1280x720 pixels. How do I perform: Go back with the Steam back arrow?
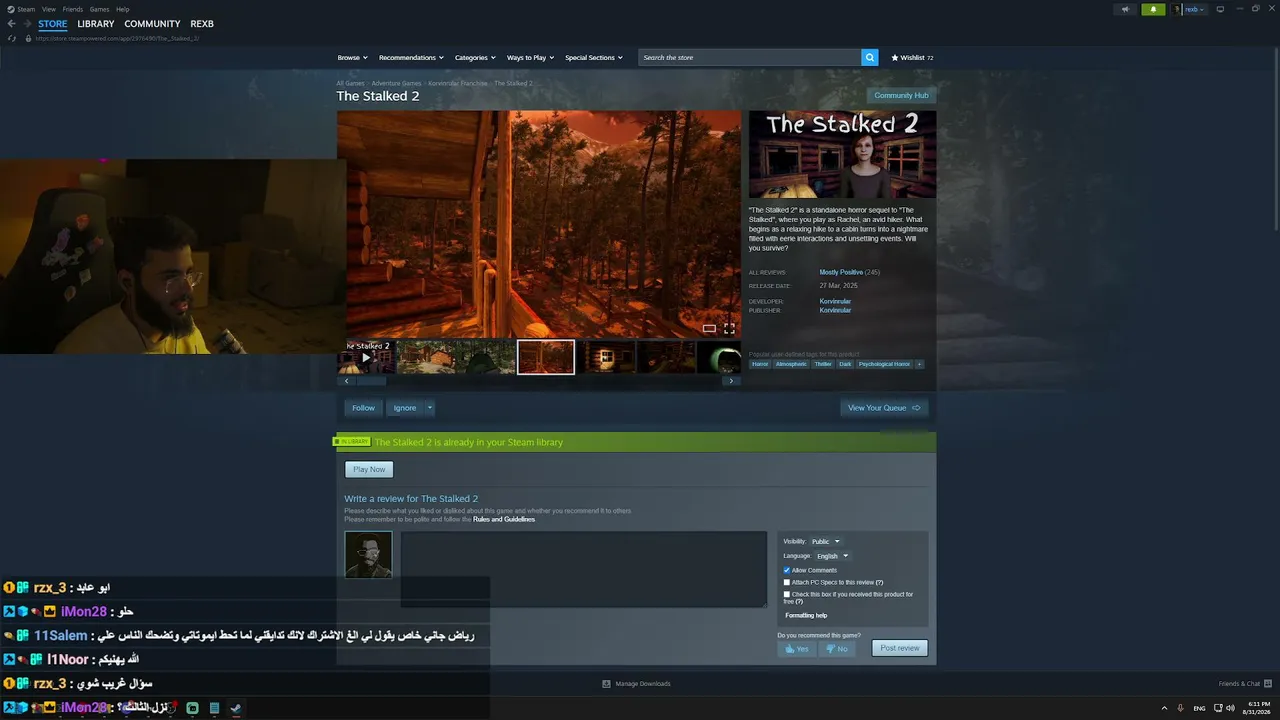click(11, 24)
